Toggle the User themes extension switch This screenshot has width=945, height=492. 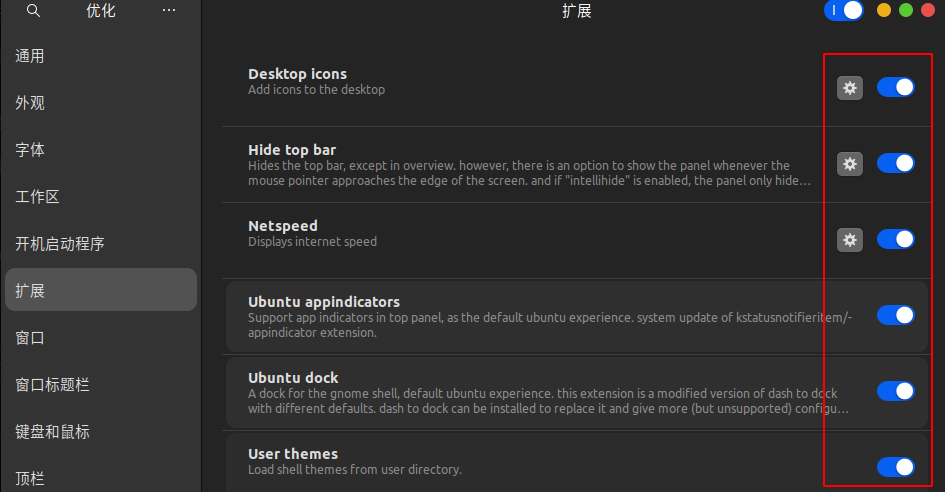[x=896, y=467]
